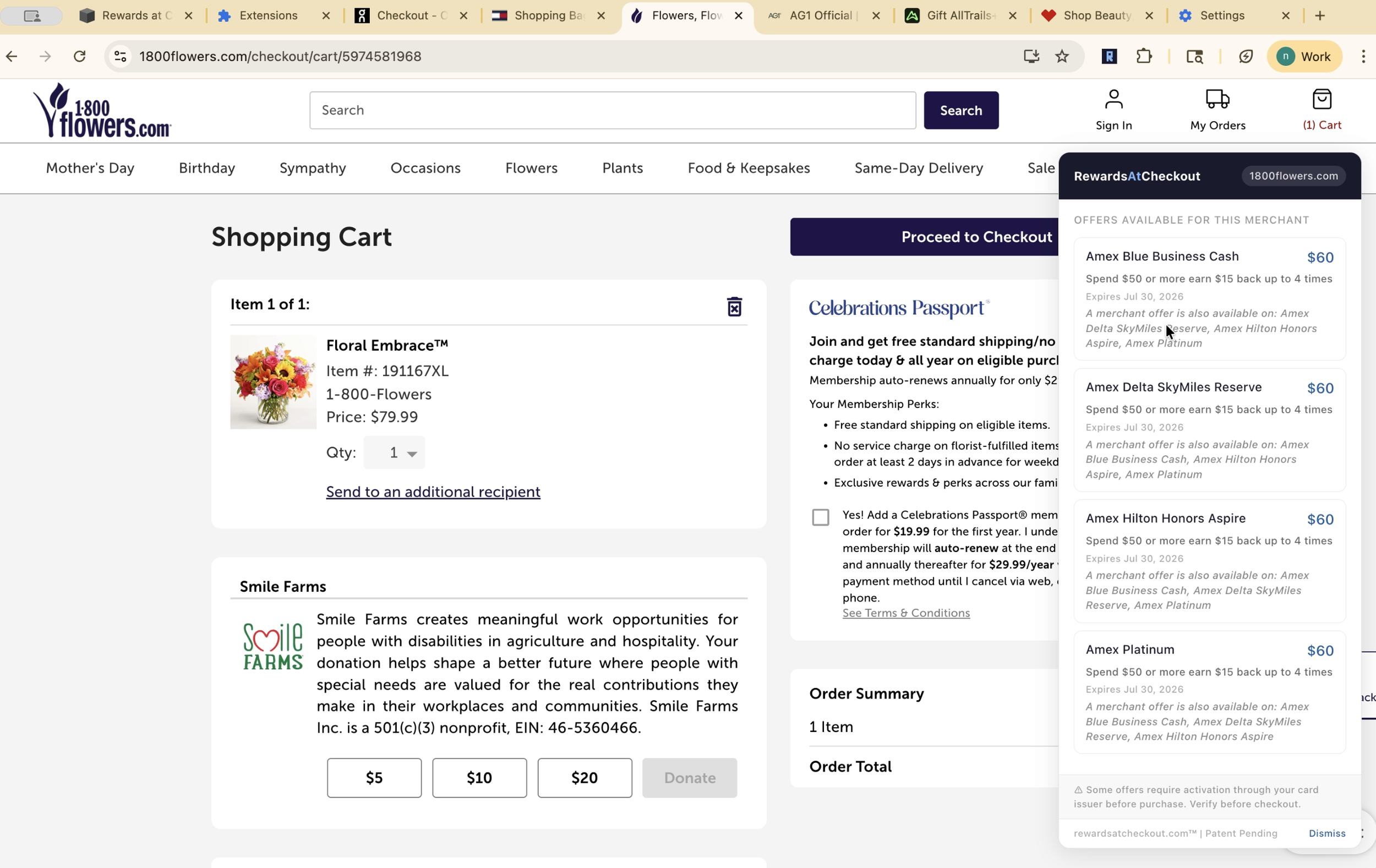This screenshot has height=868, width=1376.
Task: Switch to the AG1 Official tab
Action: 820,15
